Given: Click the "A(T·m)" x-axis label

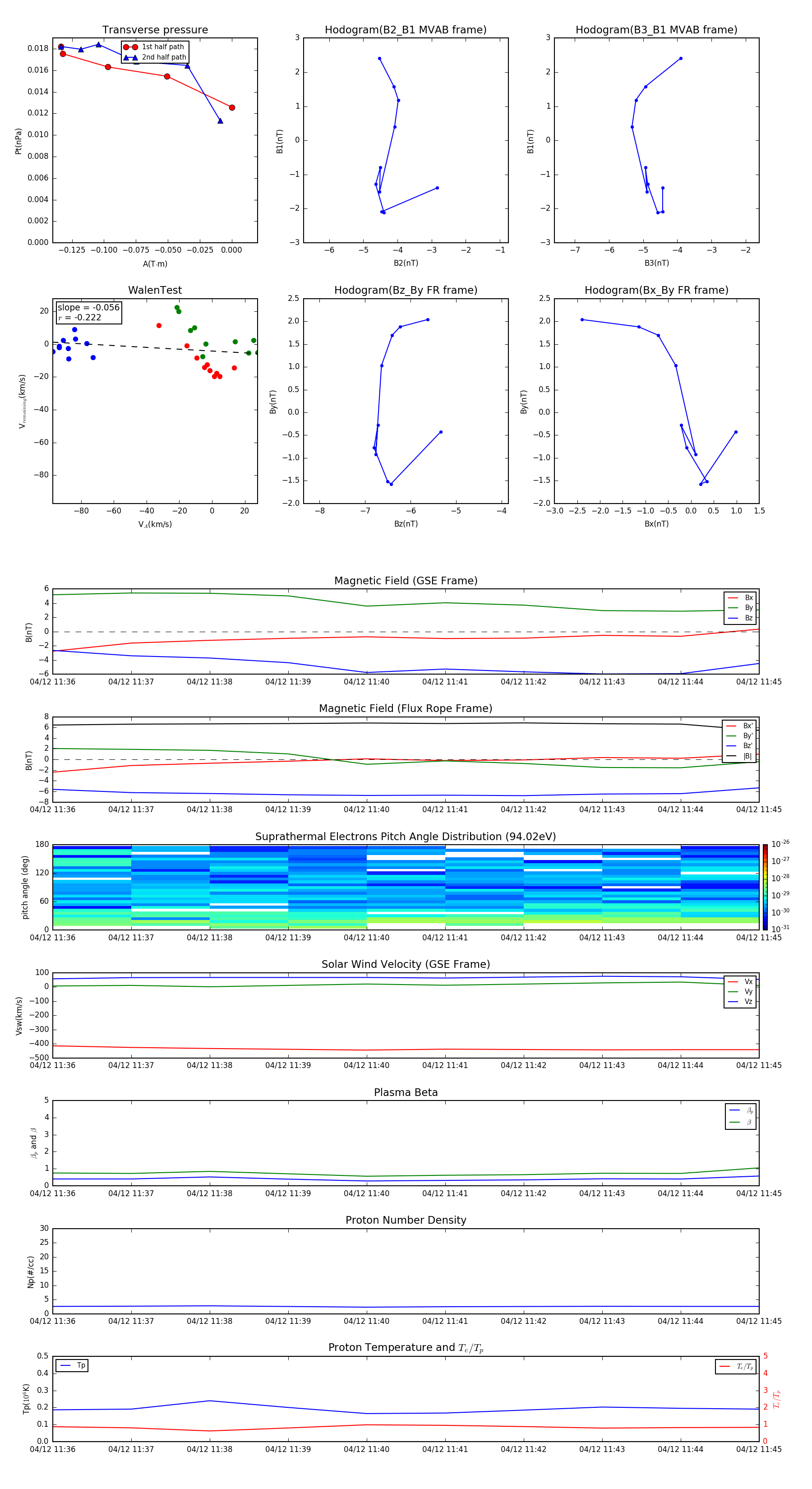Looking at the screenshot, I should [x=155, y=264].
